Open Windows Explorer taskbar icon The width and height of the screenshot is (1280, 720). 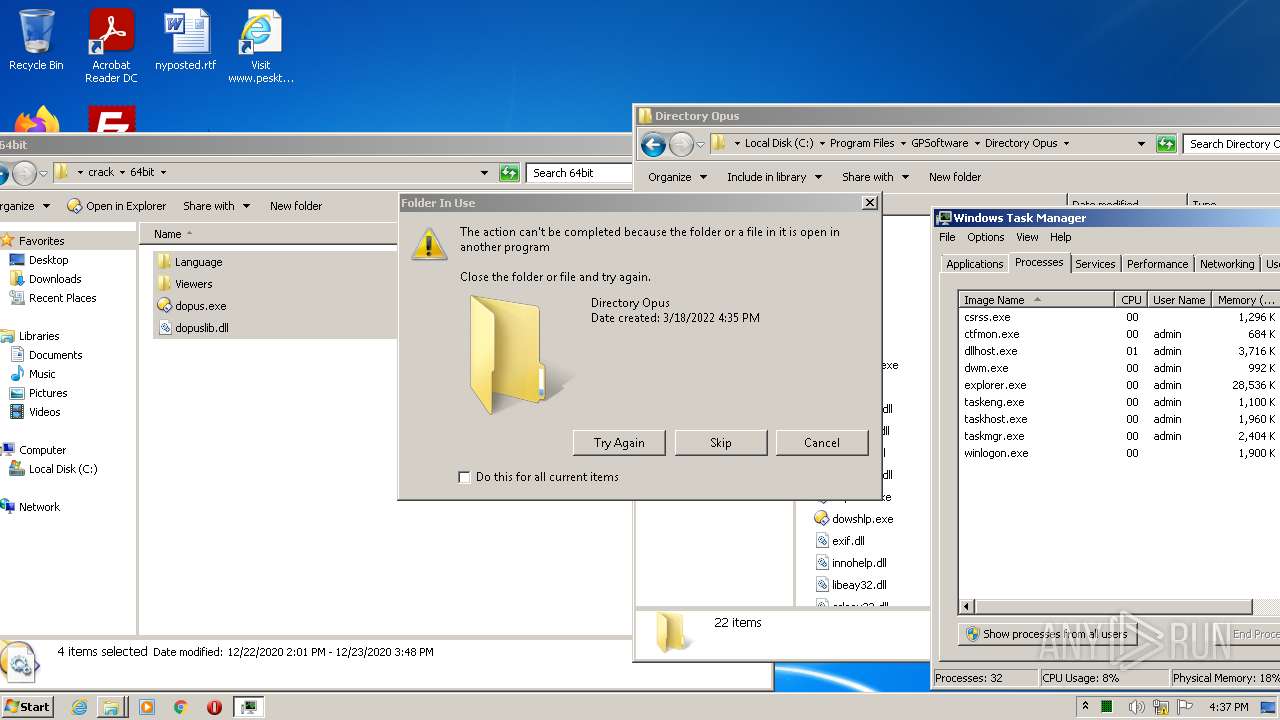coord(111,707)
